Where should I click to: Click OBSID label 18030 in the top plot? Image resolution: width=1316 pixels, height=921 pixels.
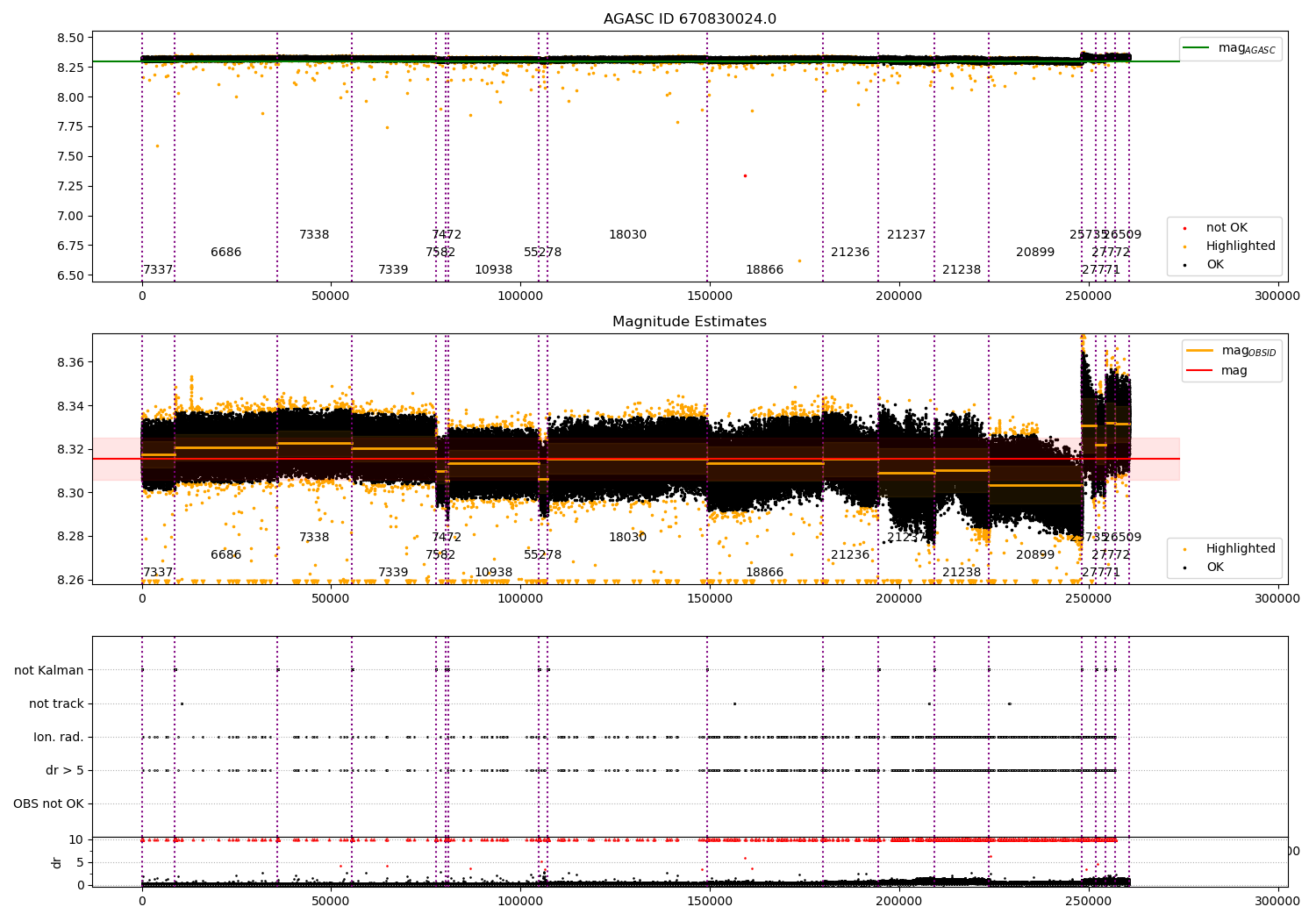(627, 234)
